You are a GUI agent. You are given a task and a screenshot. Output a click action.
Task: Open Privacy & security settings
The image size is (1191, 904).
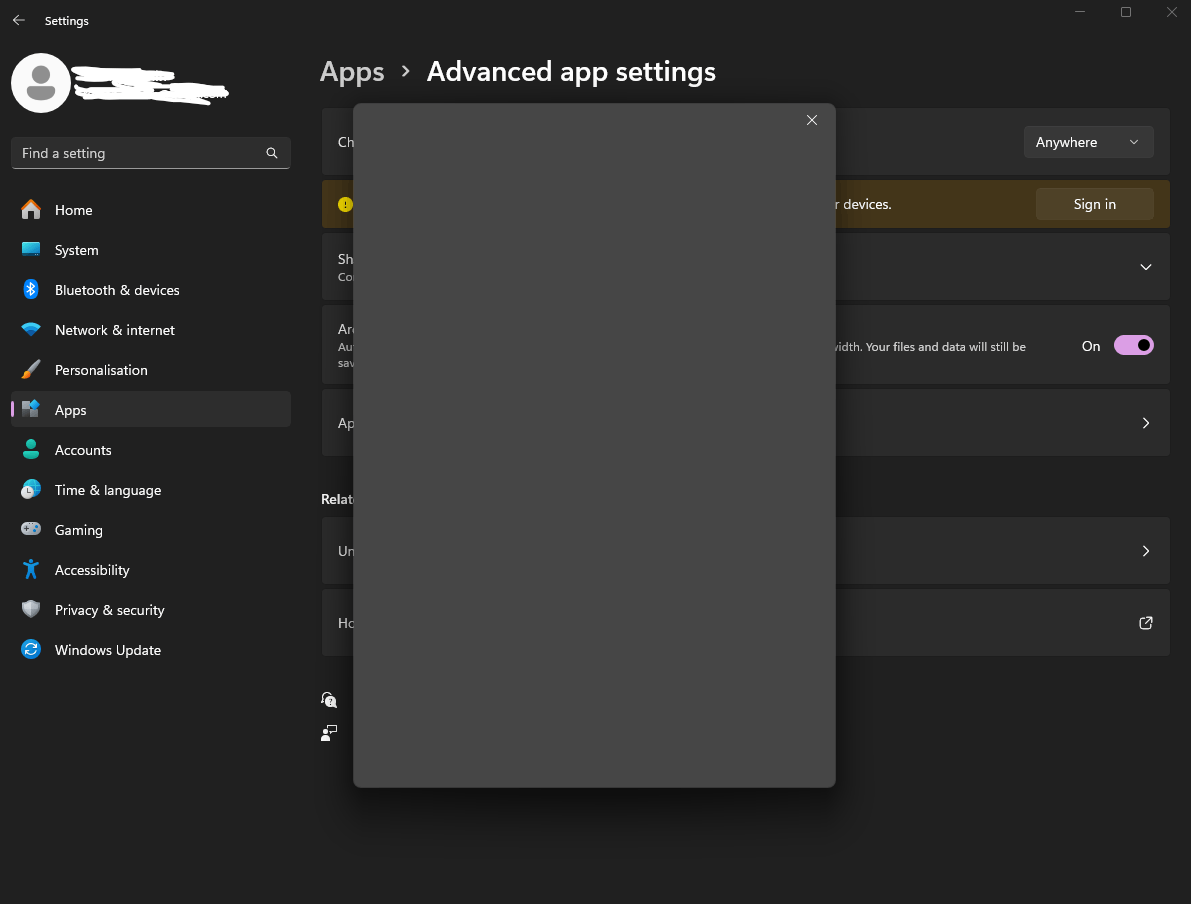click(x=150, y=610)
